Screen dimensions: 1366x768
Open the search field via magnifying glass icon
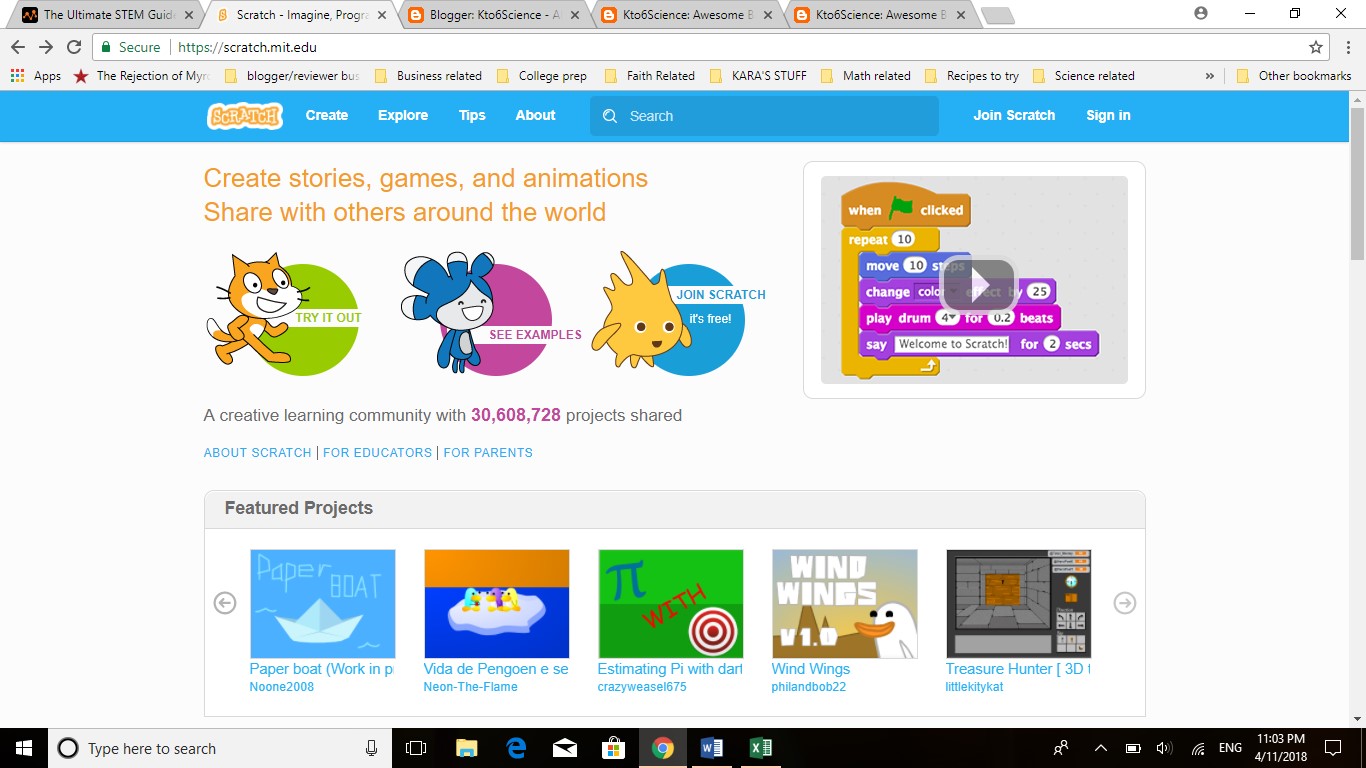coord(610,116)
